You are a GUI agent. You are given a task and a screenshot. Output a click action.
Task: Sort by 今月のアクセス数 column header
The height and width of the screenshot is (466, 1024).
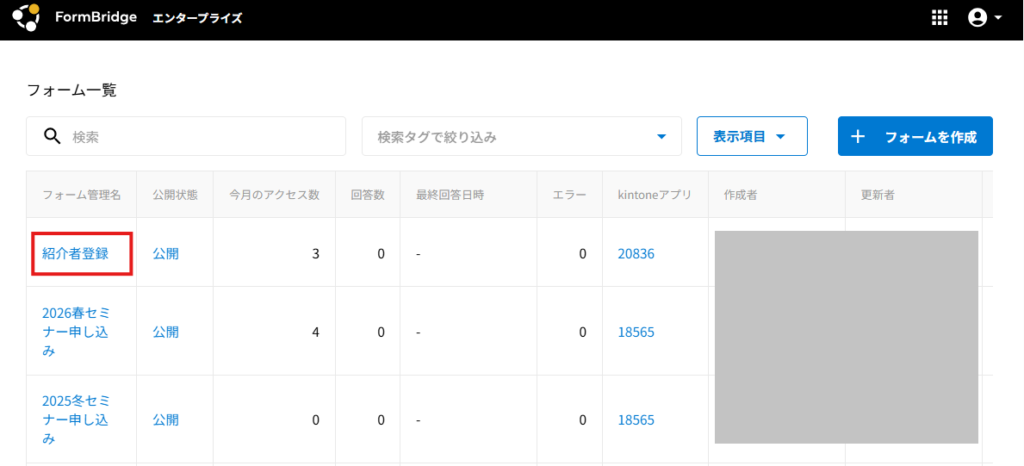click(x=273, y=195)
